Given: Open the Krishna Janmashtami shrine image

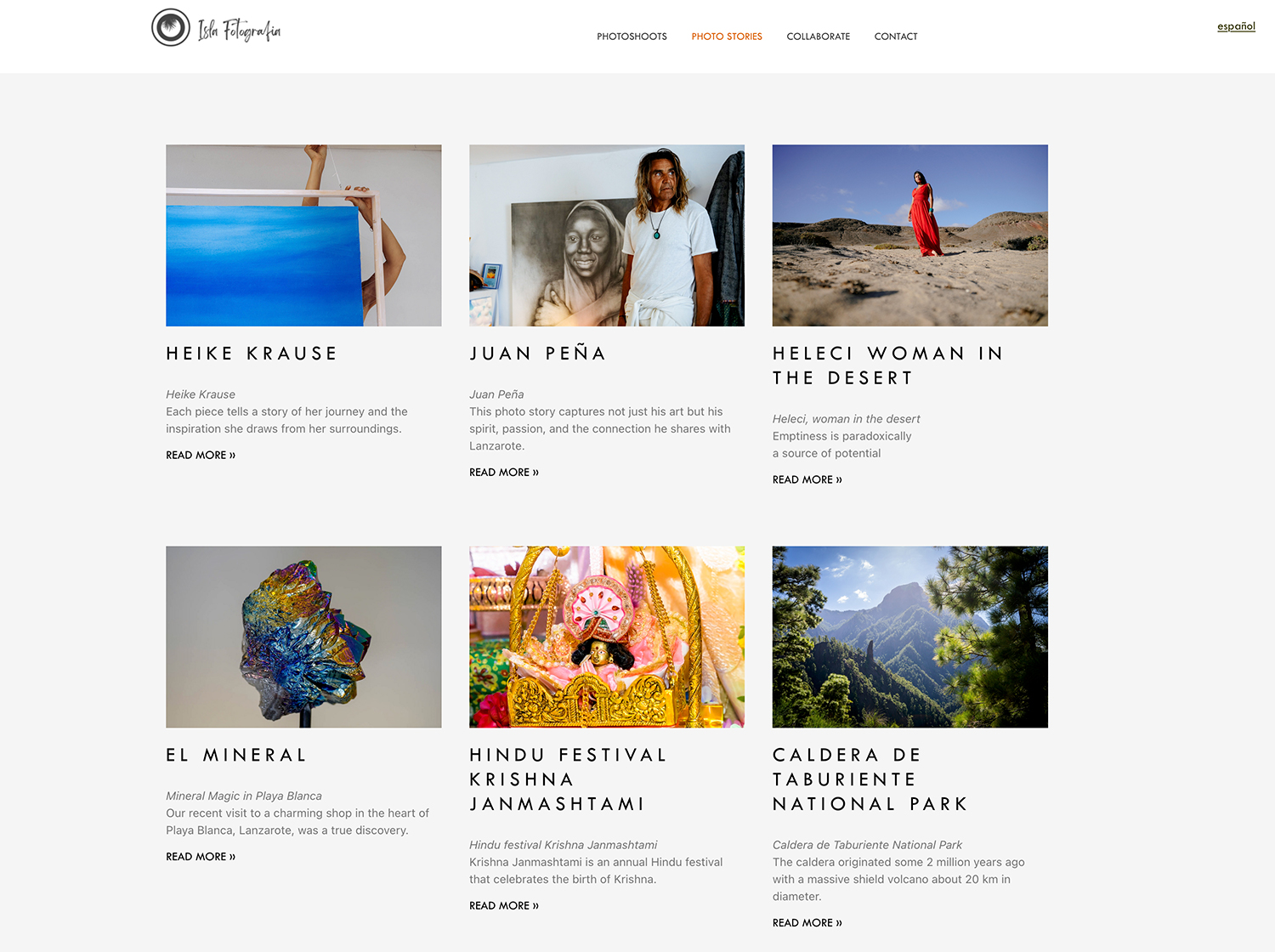Looking at the screenshot, I should pyautogui.click(x=607, y=637).
